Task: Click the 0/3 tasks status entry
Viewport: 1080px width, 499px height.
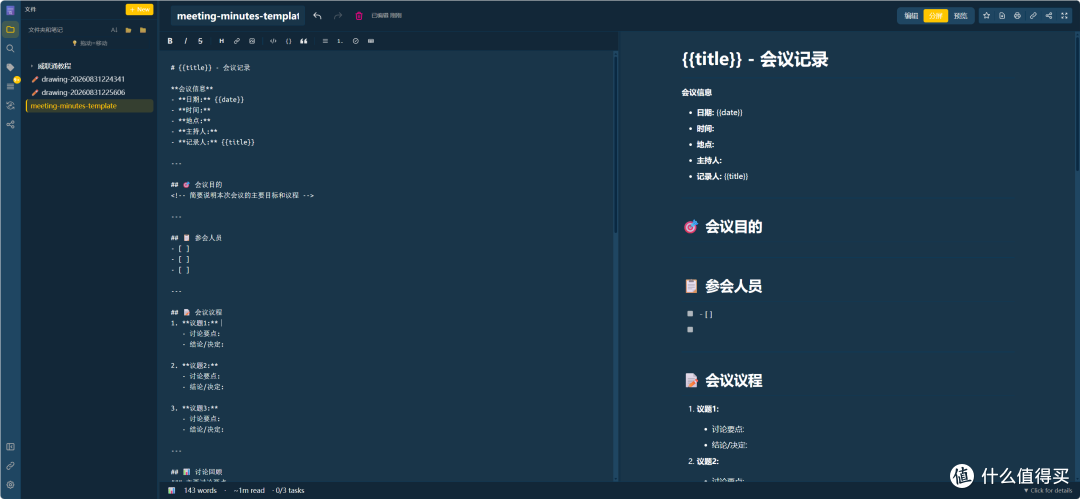Action: point(289,490)
